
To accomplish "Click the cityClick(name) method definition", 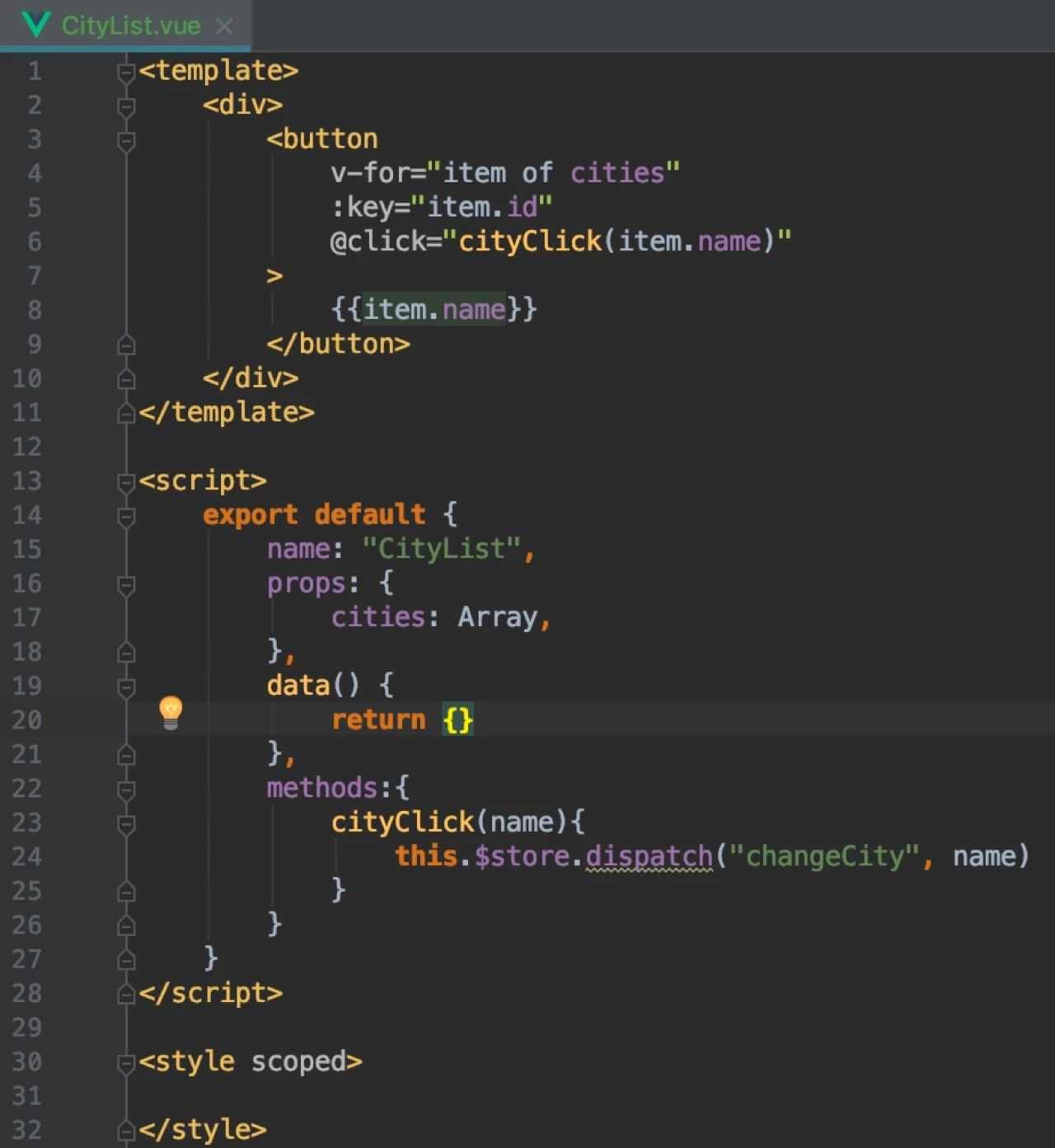I will coord(449,822).
